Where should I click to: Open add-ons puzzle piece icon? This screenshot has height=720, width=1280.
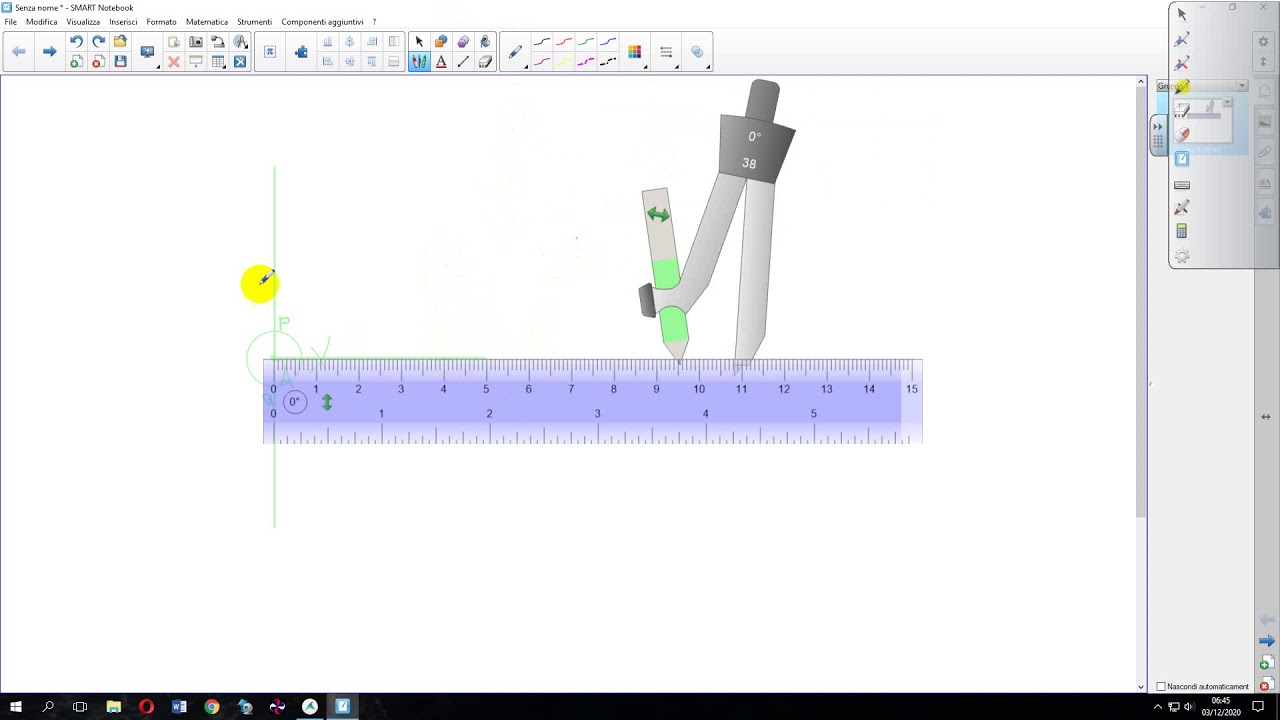301,51
